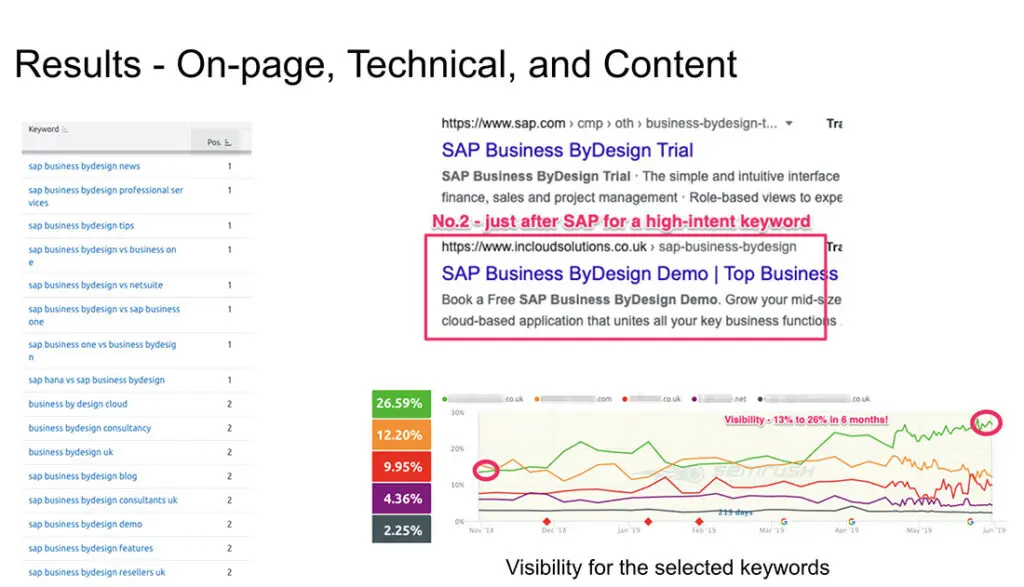Click the 'Visibility for the selected keywords' caption

[667, 567]
